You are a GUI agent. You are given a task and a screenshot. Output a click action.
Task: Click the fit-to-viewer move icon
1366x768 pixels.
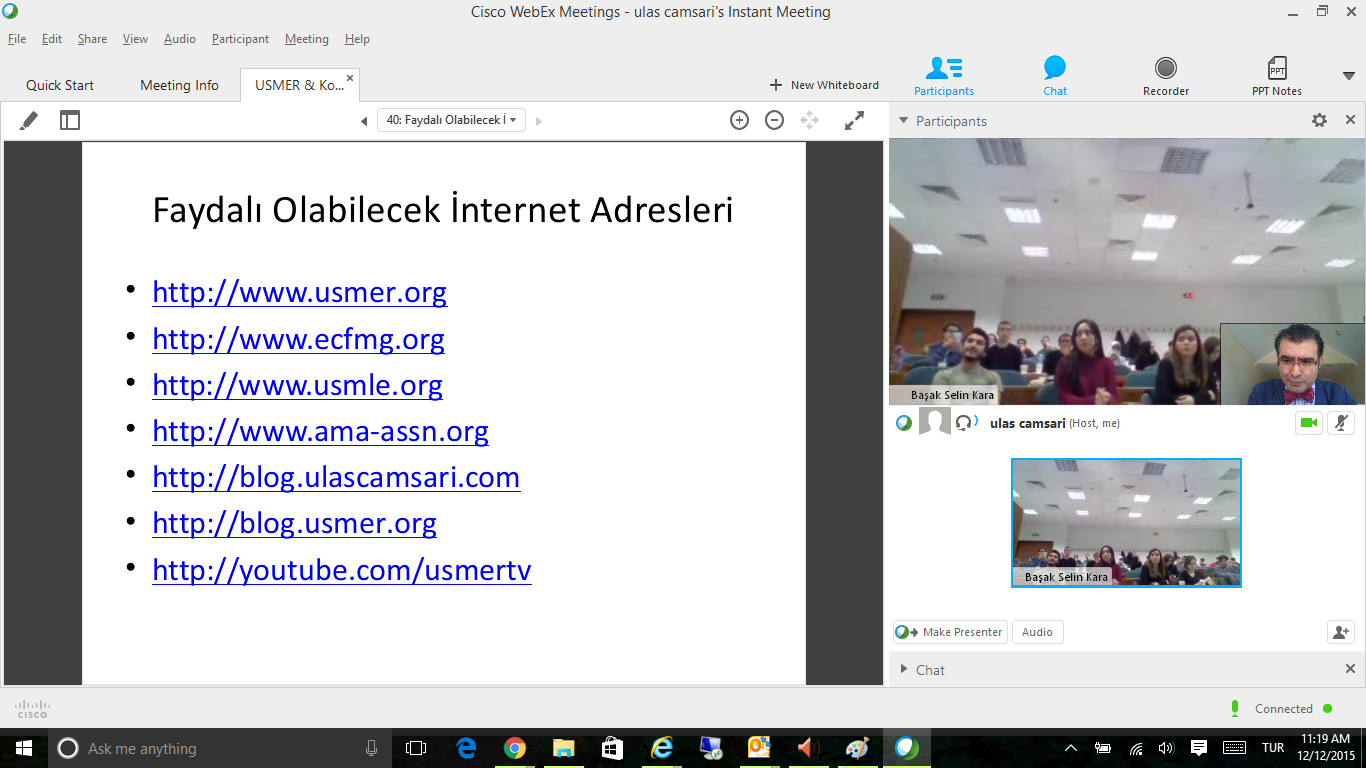809,120
